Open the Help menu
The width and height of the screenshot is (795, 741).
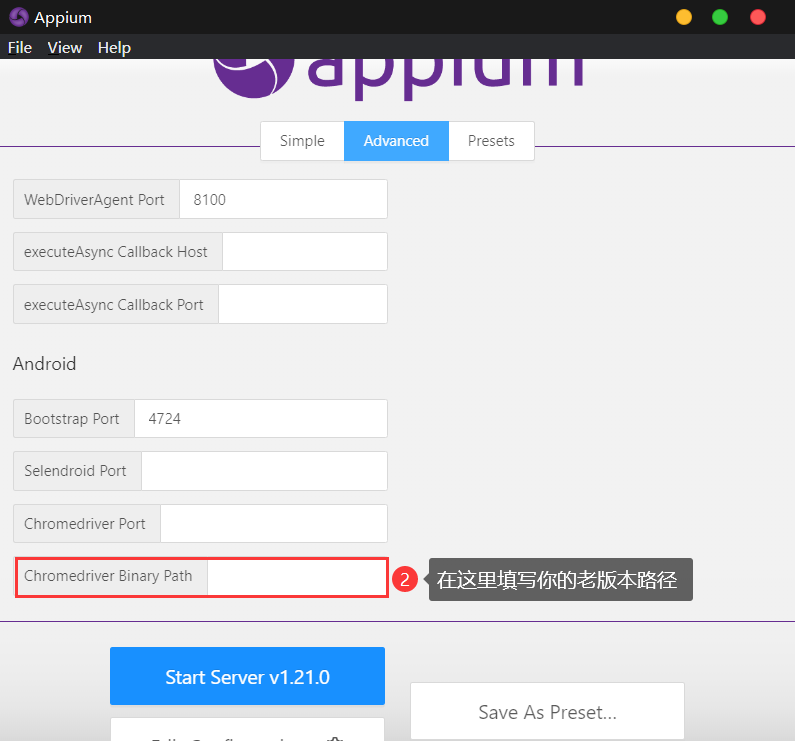coord(114,48)
